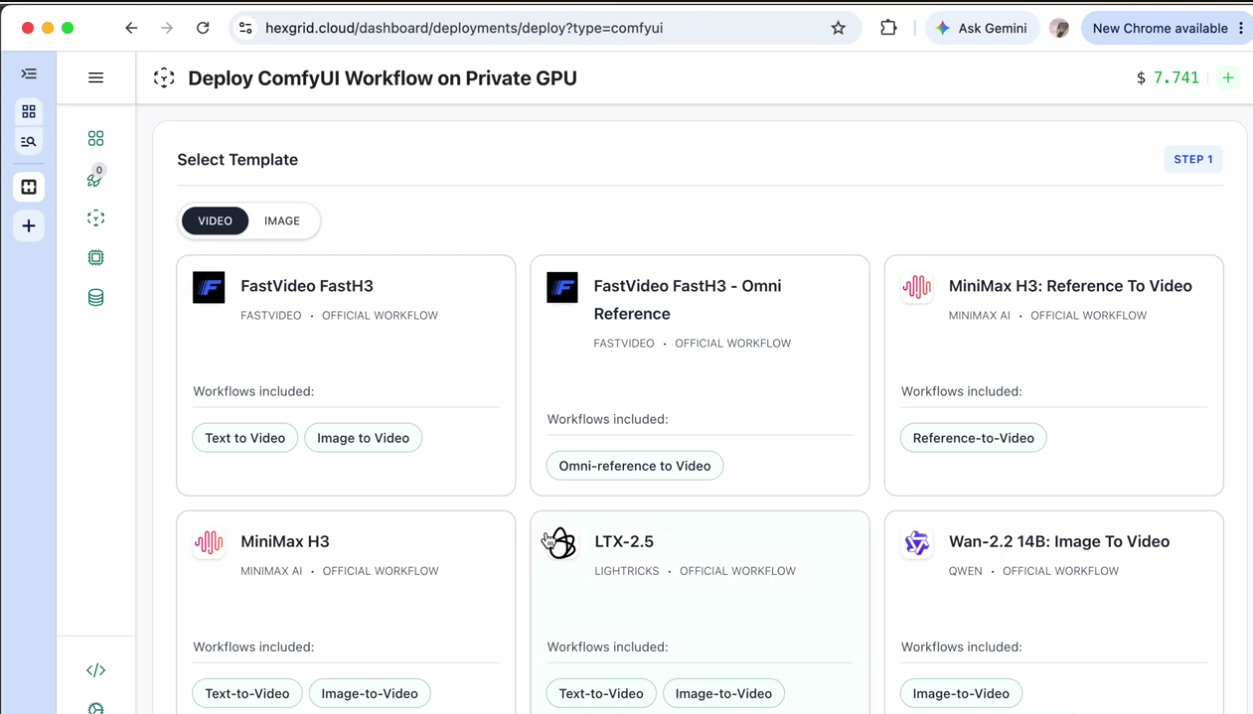The width and height of the screenshot is (1253, 714).
Task: Click the MiniMax H3 card waveform logo
Action: pos(209,543)
